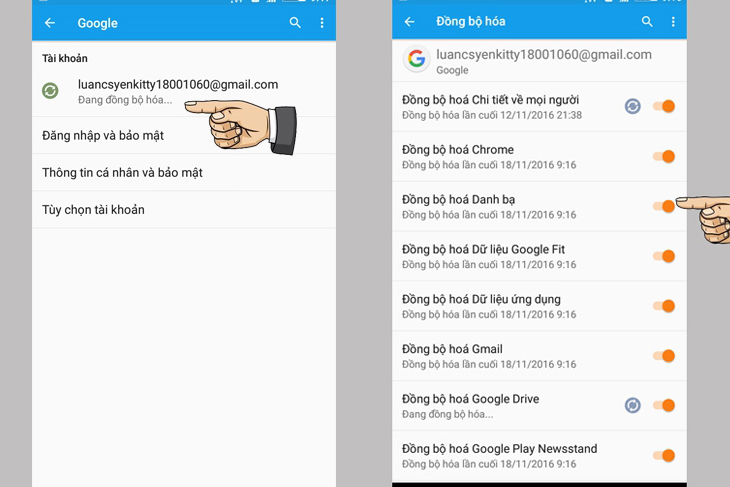Select the Google title on the left screen
730x487 pixels.
[x=97, y=23]
